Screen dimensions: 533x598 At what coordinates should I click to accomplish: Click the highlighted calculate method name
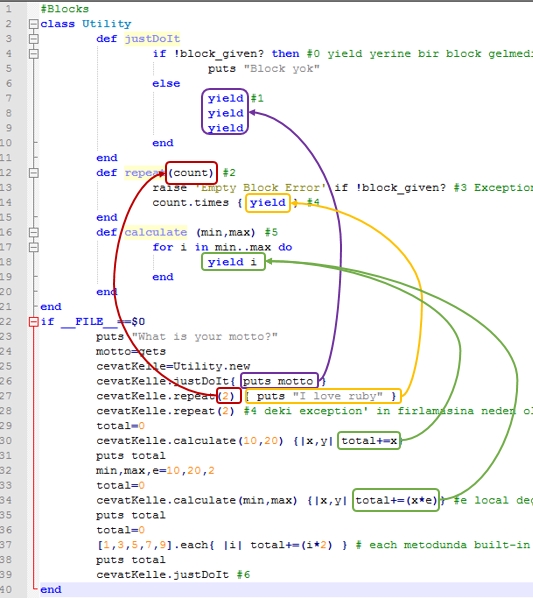click(156, 232)
